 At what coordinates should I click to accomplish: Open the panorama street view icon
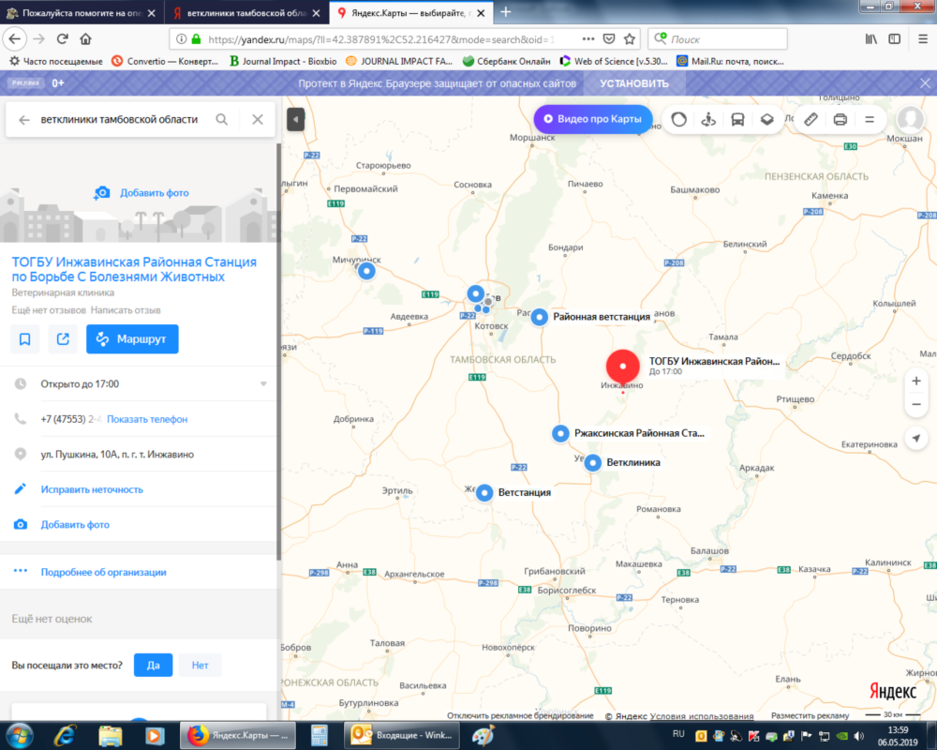(709, 119)
